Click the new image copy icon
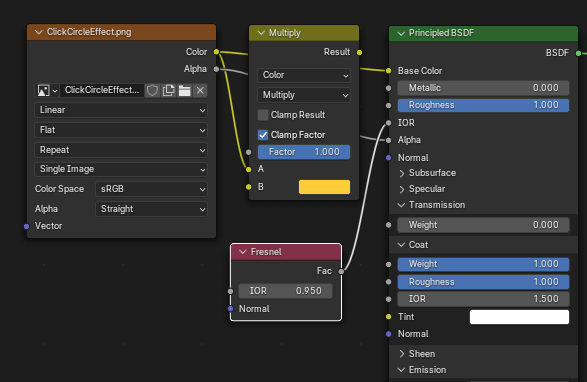Image resolution: width=587 pixels, height=382 pixels. [168, 90]
